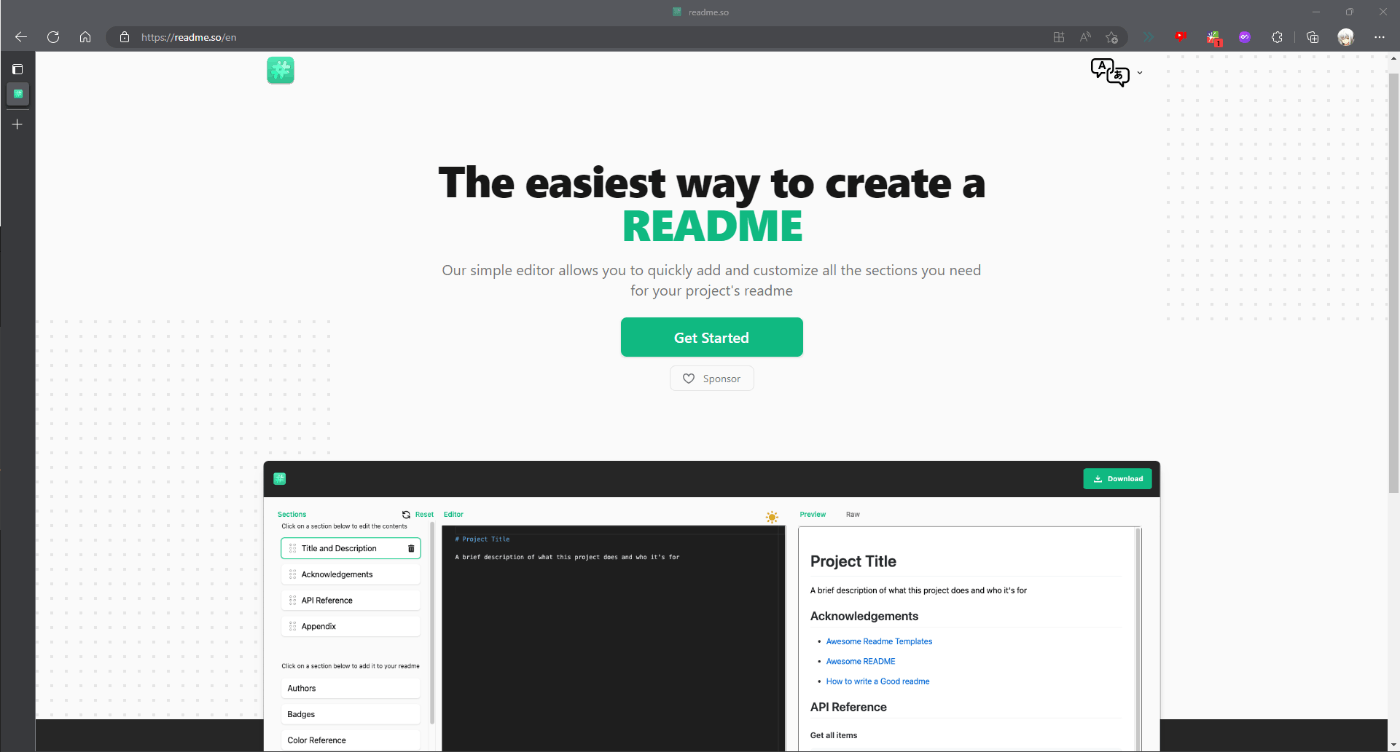Go back with browser back arrow
Image resolution: width=1400 pixels, height=752 pixels.
[21, 37]
